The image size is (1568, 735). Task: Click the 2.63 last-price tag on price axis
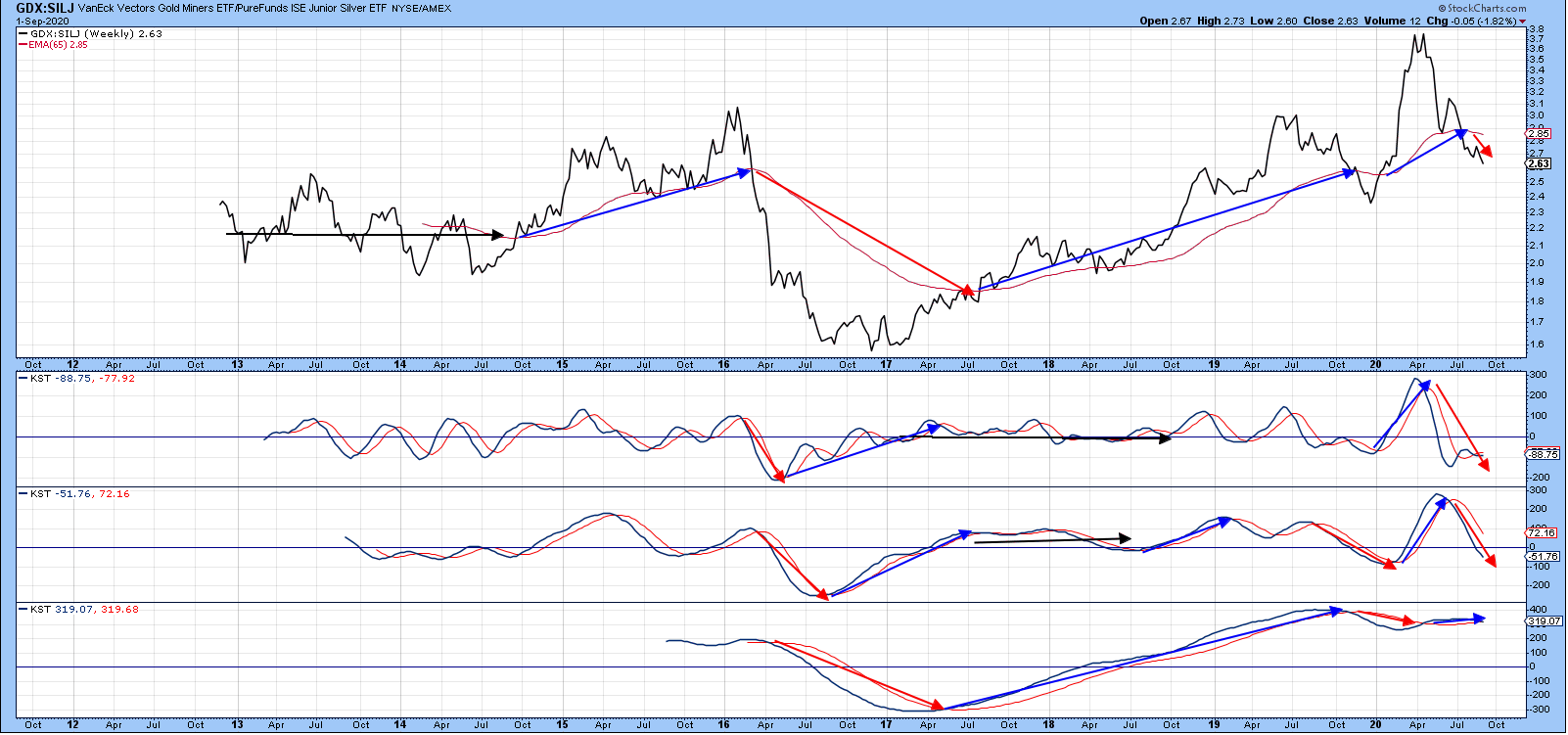(1539, 163)
